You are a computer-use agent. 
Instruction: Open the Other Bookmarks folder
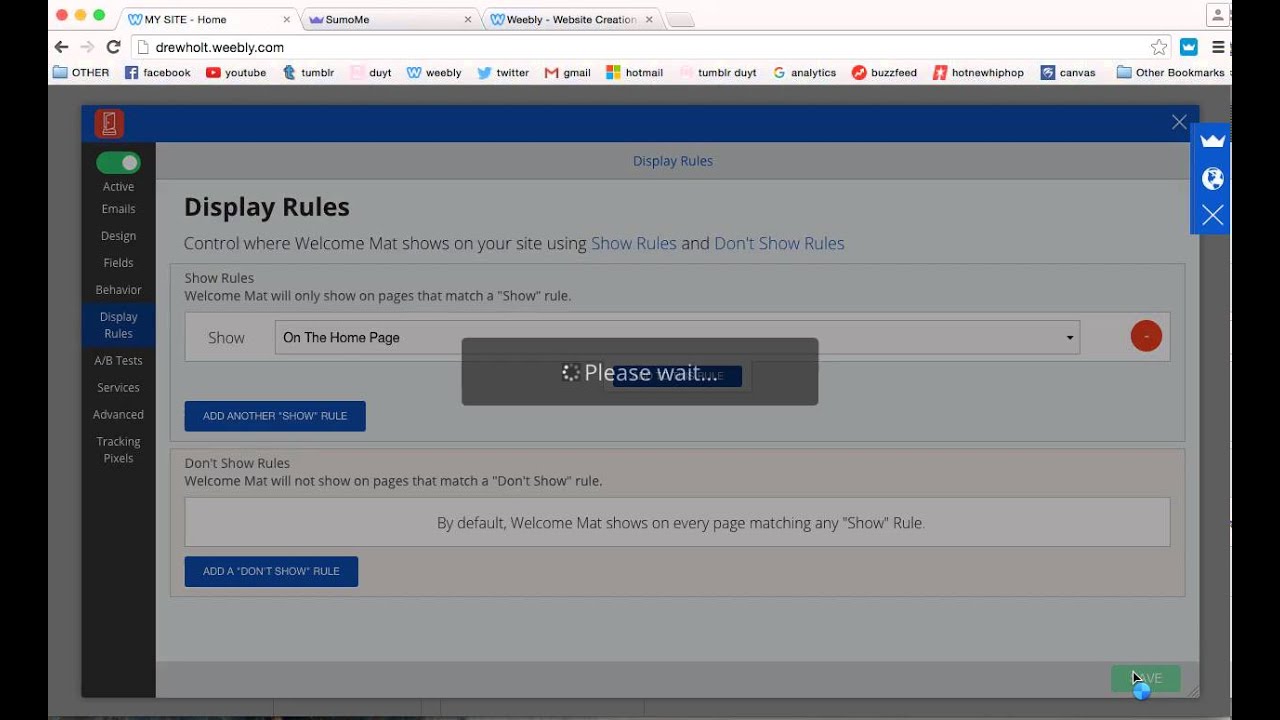point(1171,73)
